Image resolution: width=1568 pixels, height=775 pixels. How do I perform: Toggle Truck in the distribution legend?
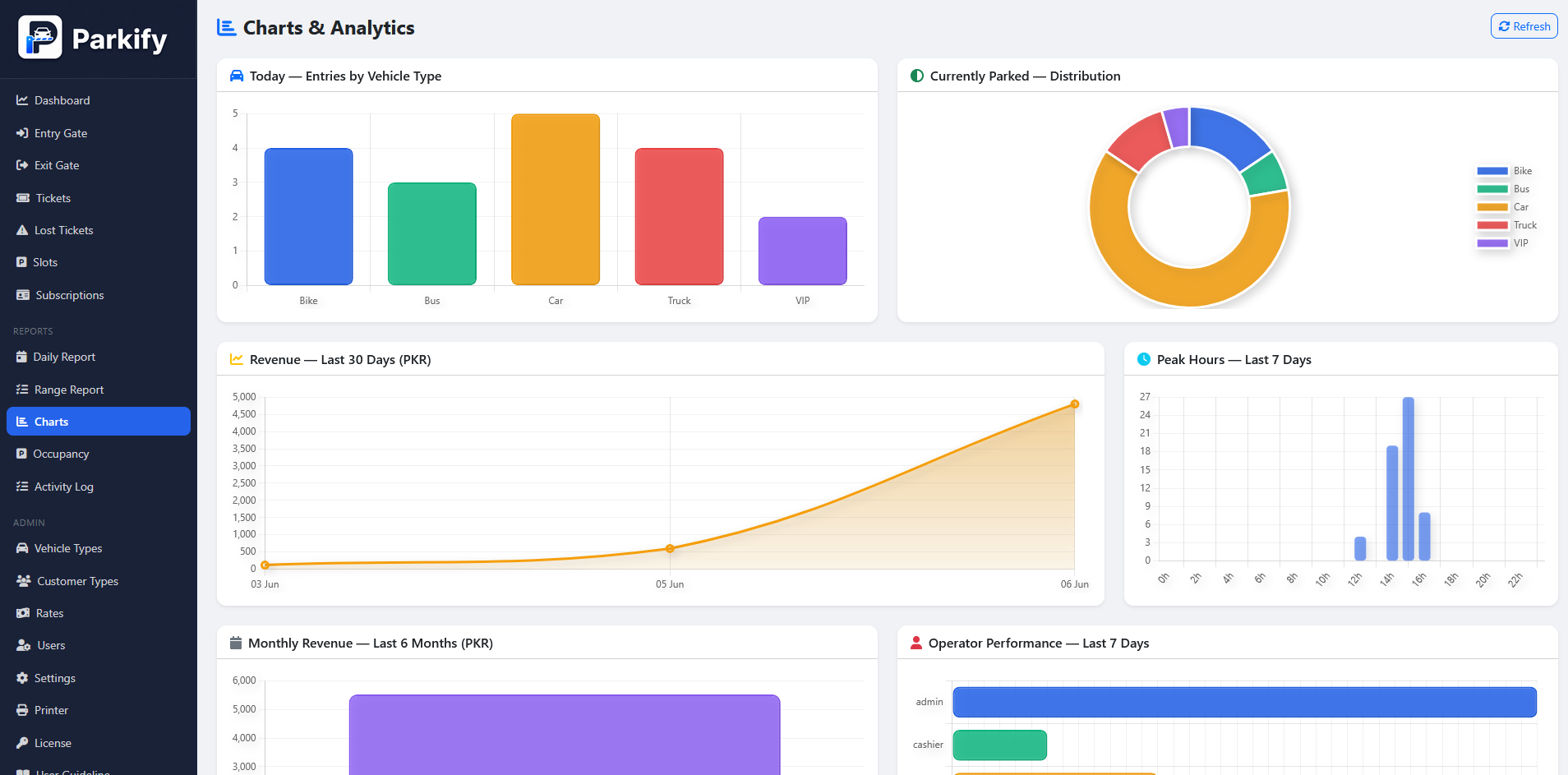click(x=1507, y=225)
